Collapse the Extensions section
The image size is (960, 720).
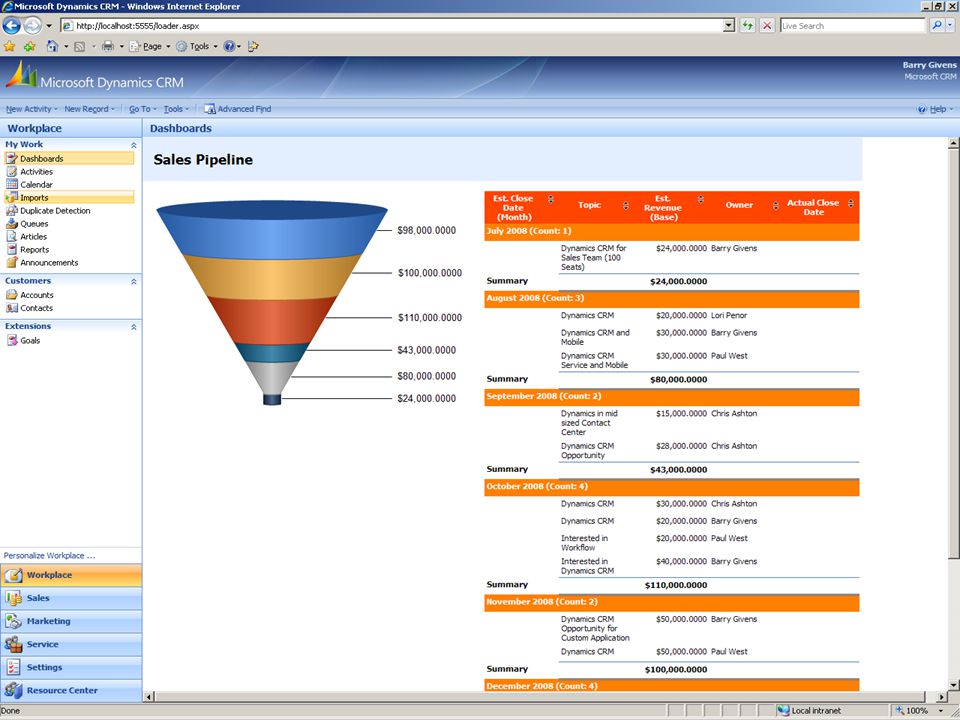click(133, 327)
